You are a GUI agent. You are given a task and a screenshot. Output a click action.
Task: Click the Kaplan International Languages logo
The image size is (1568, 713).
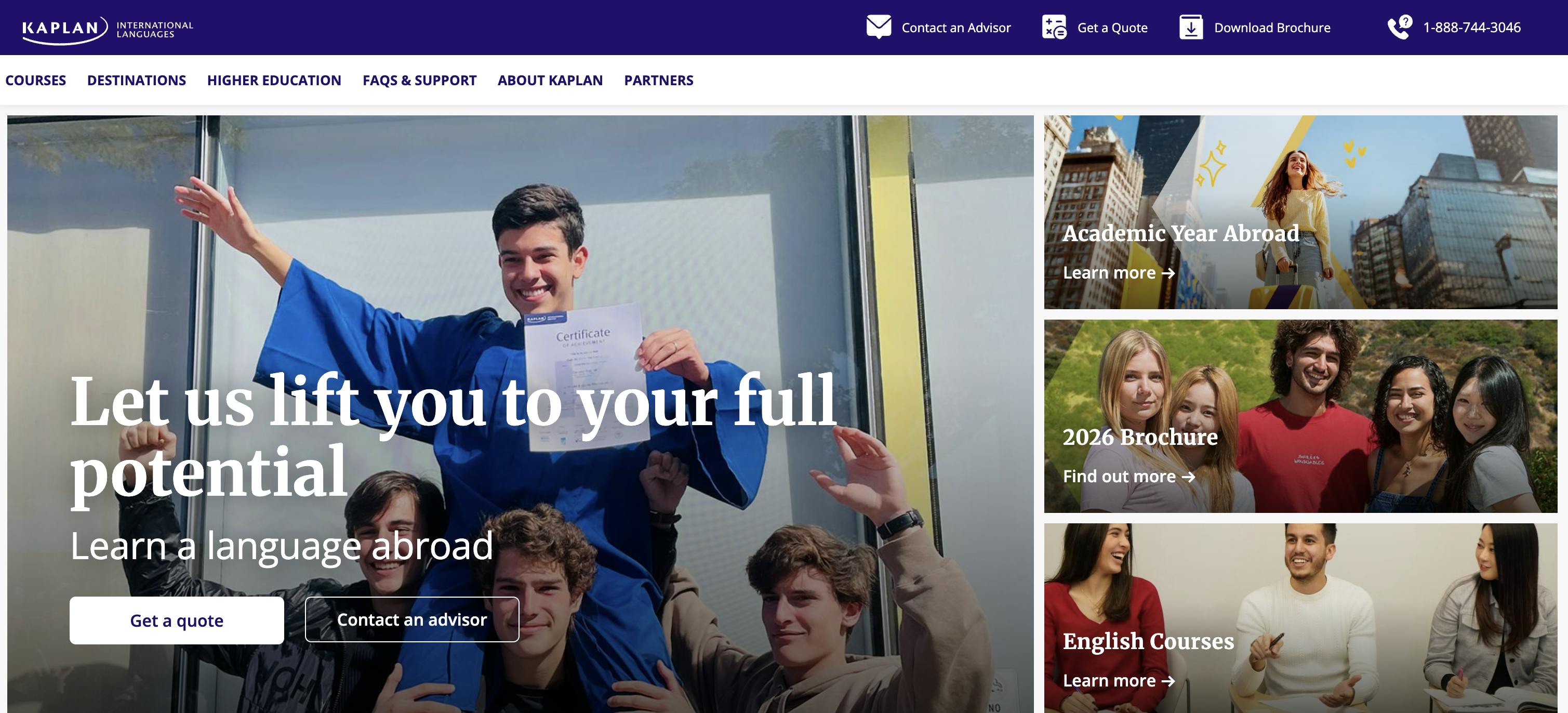108,29
